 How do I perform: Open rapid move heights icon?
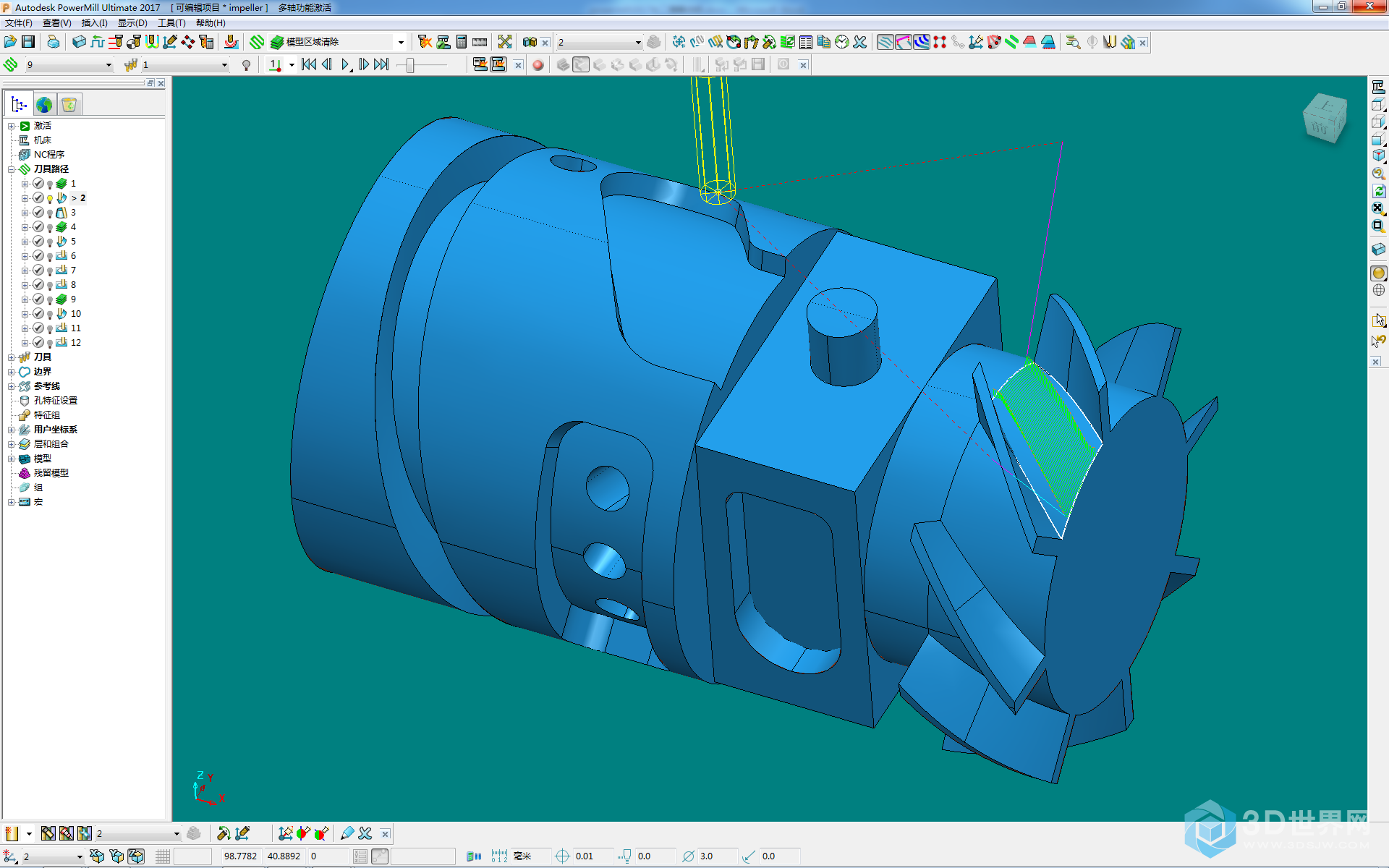pos(115,42)
